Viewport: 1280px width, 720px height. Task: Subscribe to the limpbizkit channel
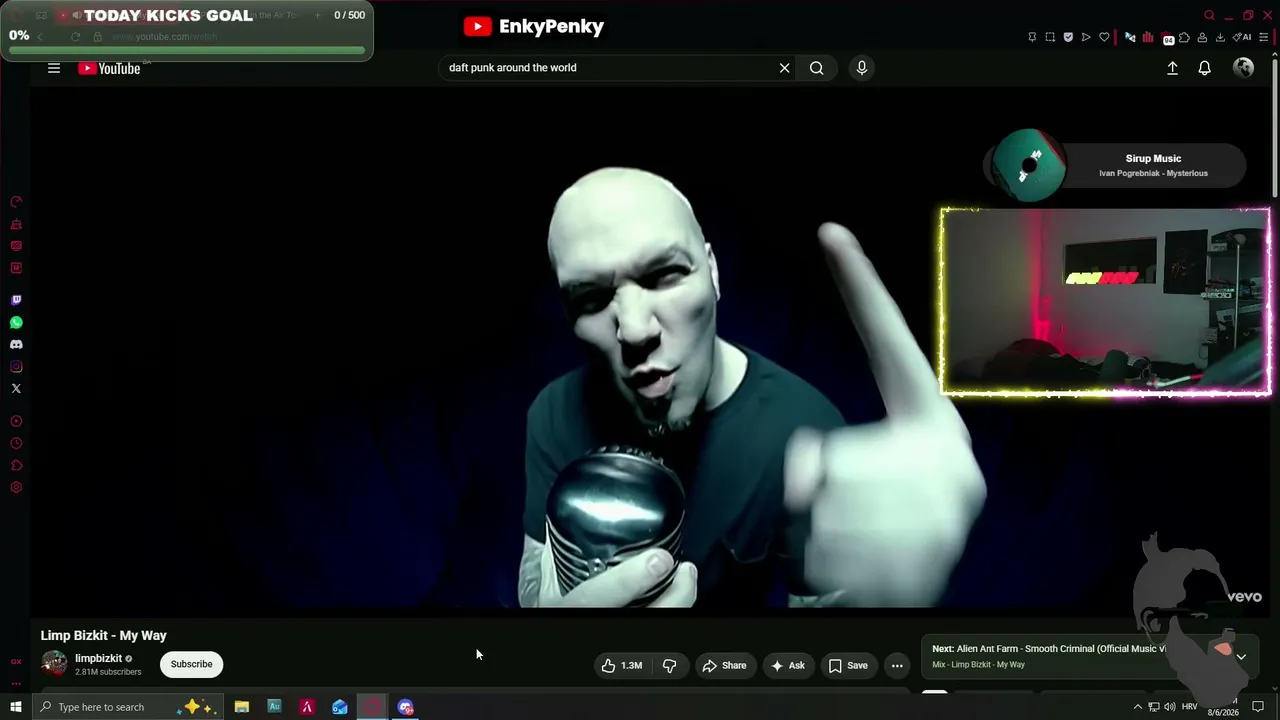click(x=191, y=664)
